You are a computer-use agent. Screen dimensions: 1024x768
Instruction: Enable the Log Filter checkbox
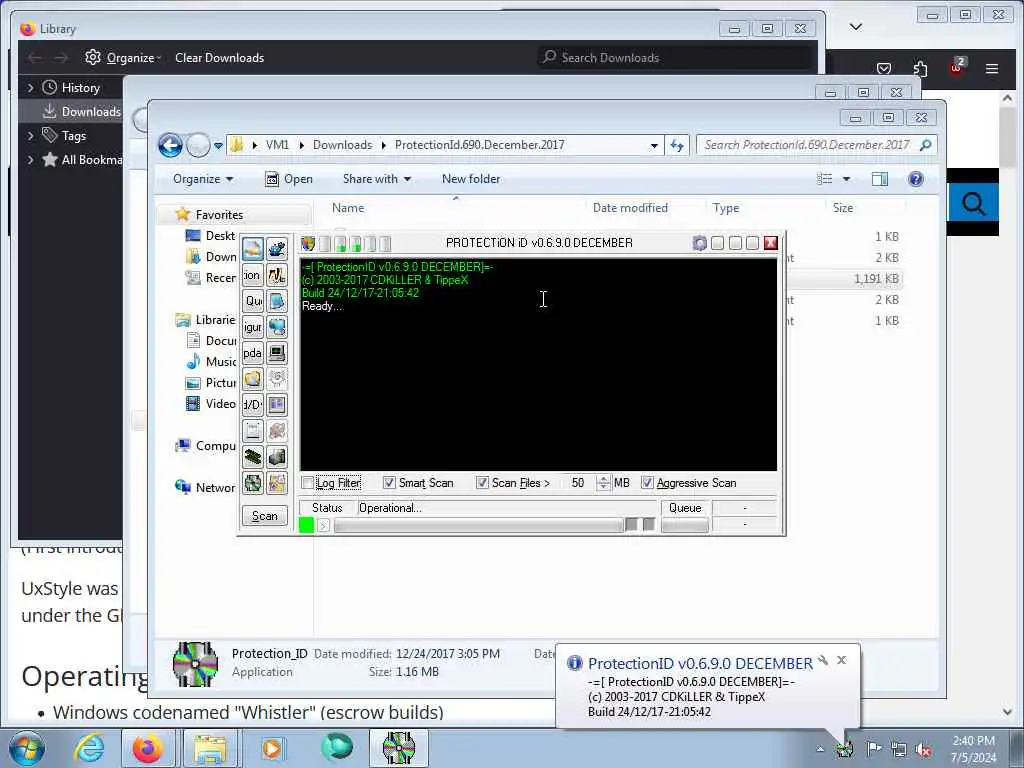(x=308, y=483)
